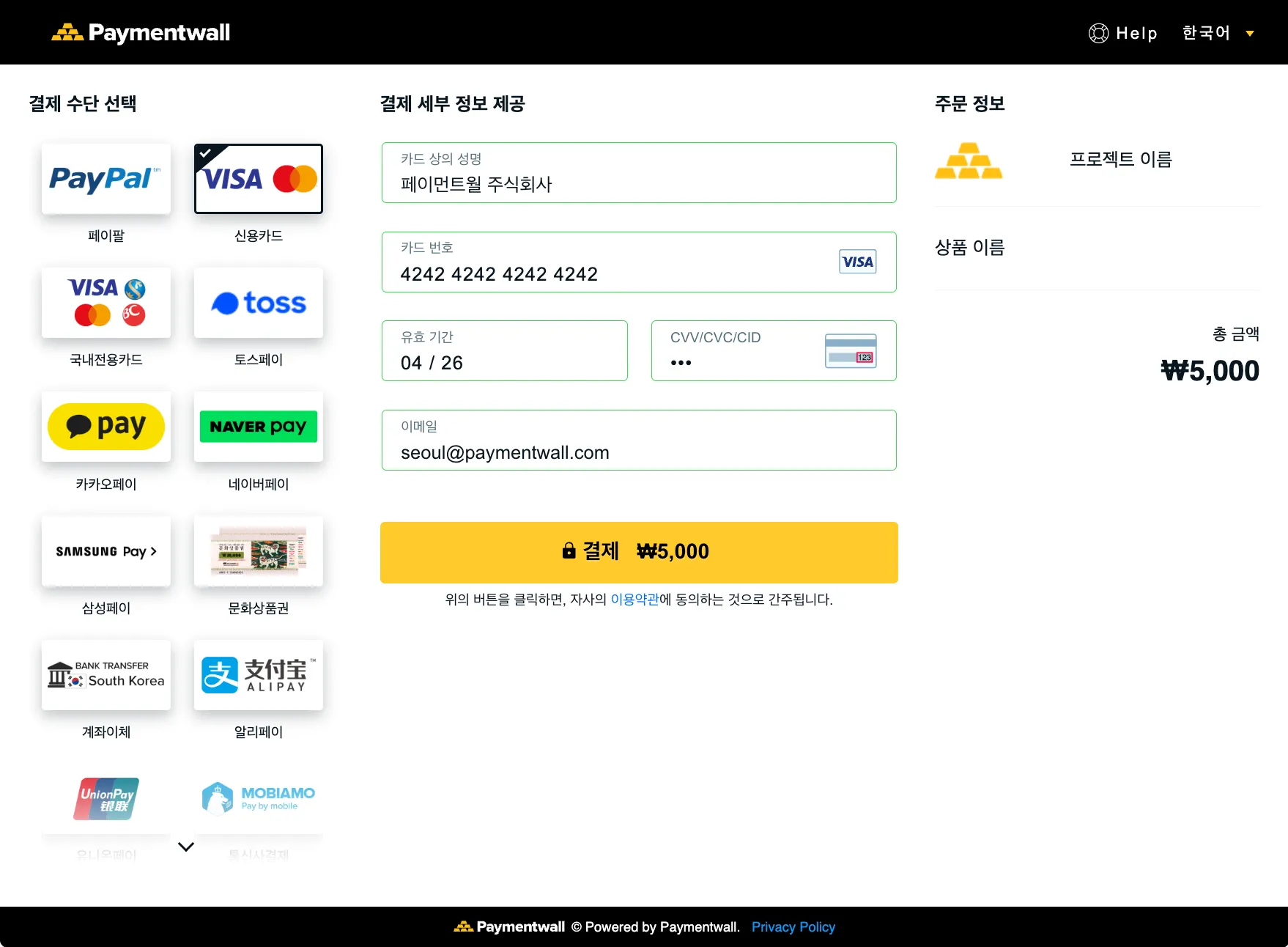The width and height of the screenshot is (1288, 947).
Task: Click the 신용카드 label
Action: [x=259, y=236]
